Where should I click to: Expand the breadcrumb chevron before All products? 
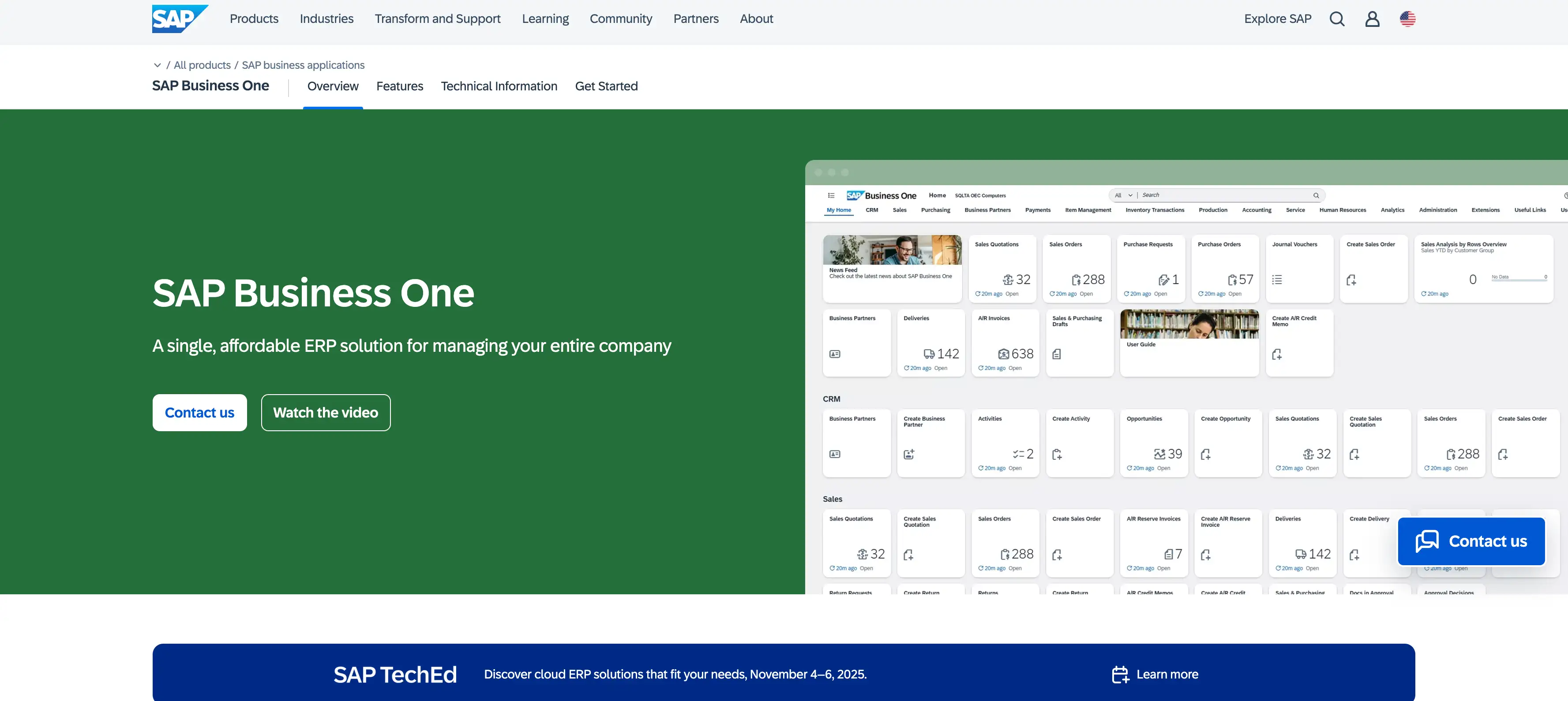pyautogui.click(x=157, y=65)
